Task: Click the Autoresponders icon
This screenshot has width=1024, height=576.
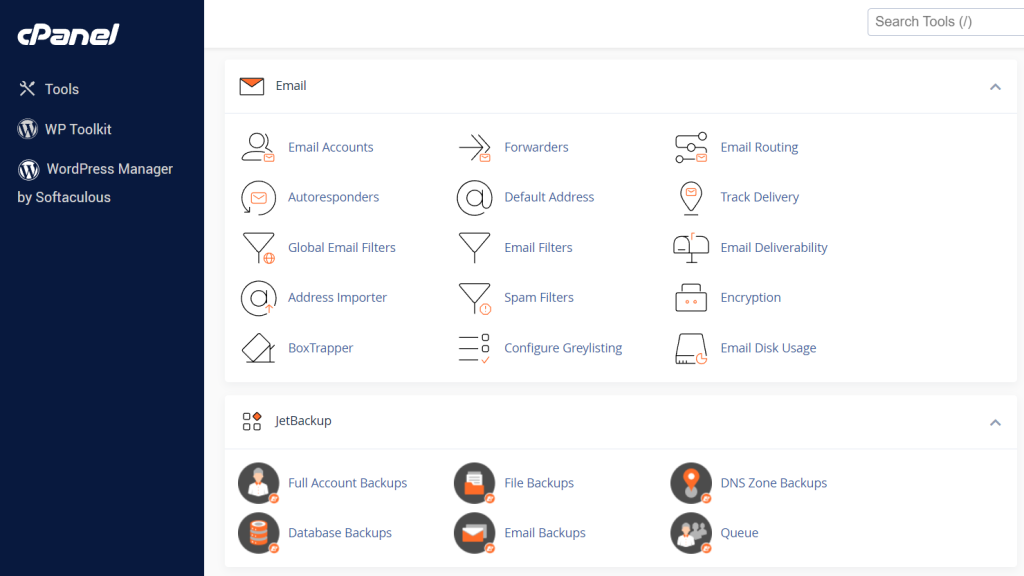Action: click(x=258, y=197)
